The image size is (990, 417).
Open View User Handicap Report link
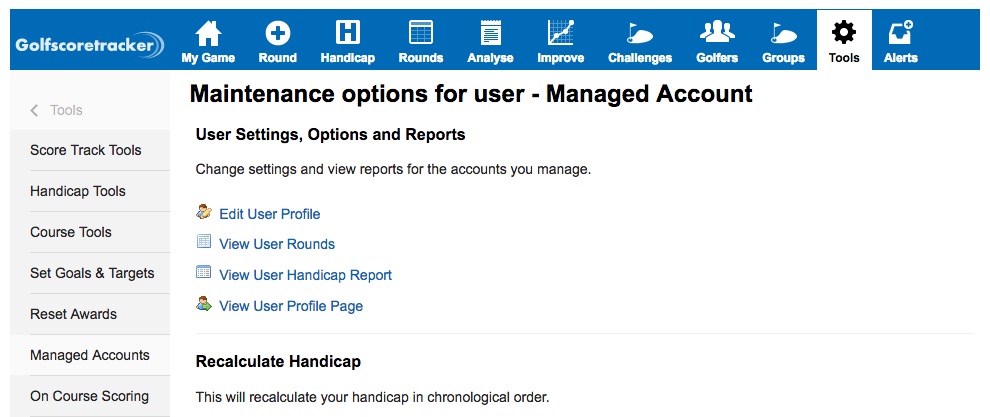click(x=305, y=275)
